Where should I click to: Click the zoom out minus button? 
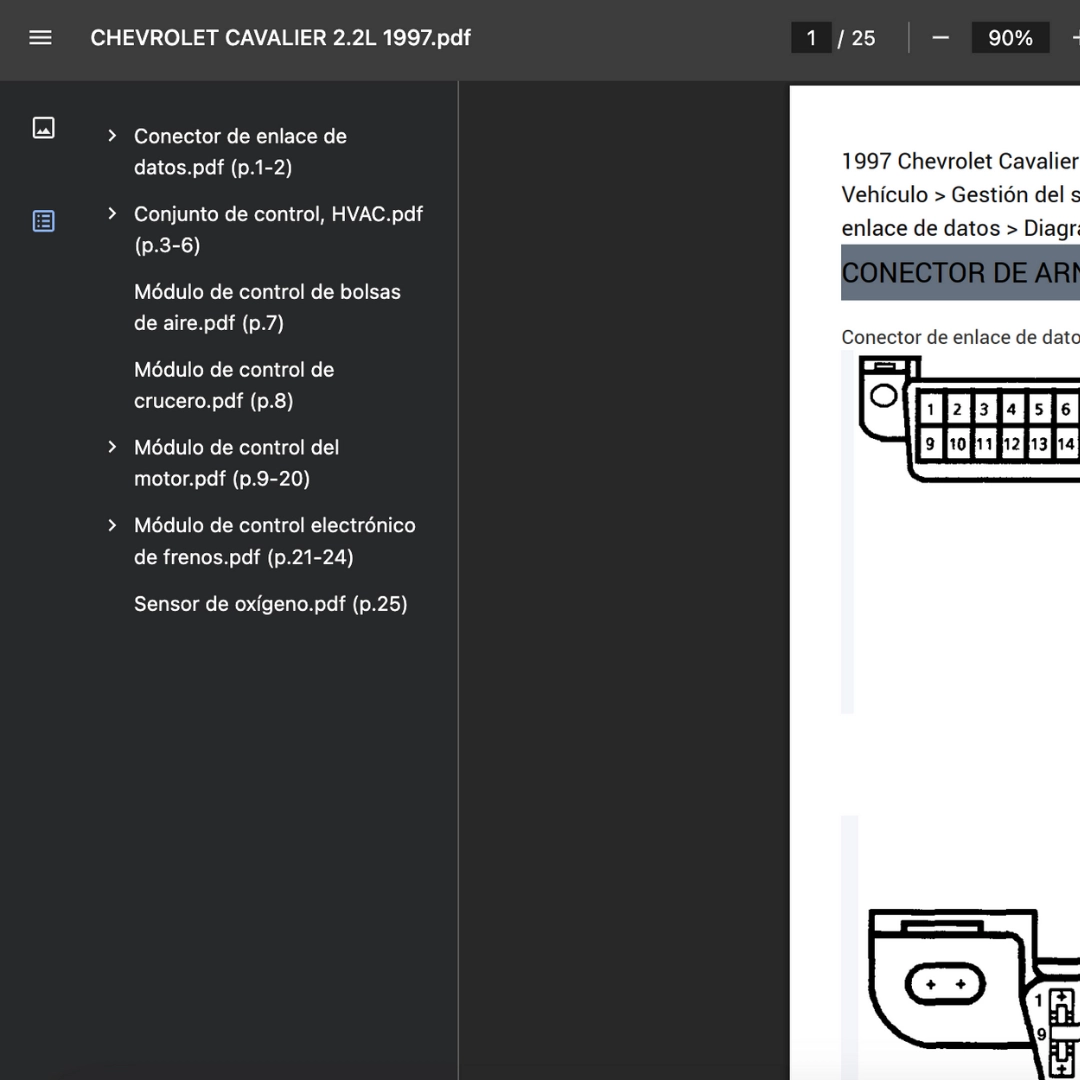tap(940, 38)
